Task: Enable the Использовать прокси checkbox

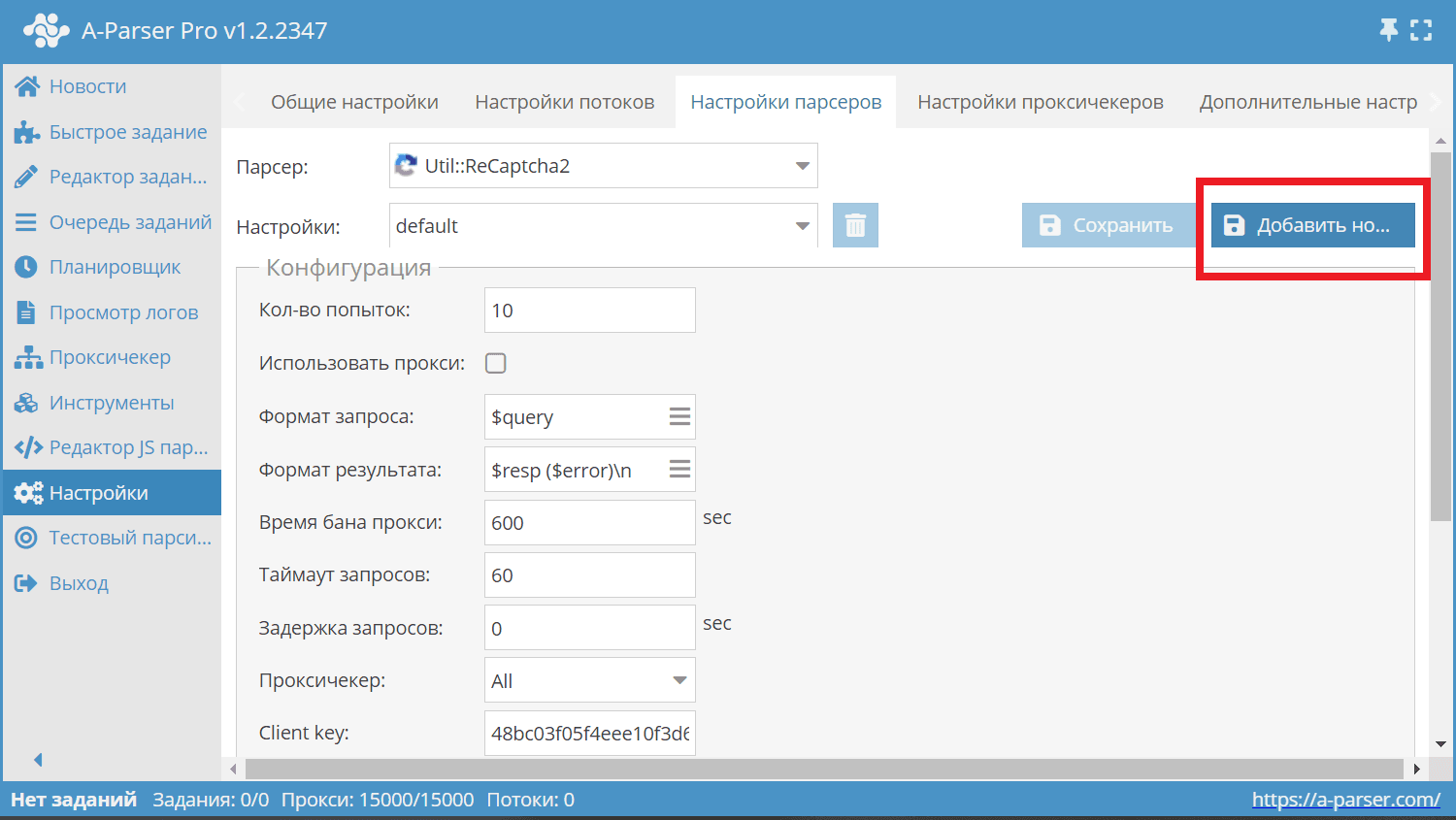Action: coord(496,363)
